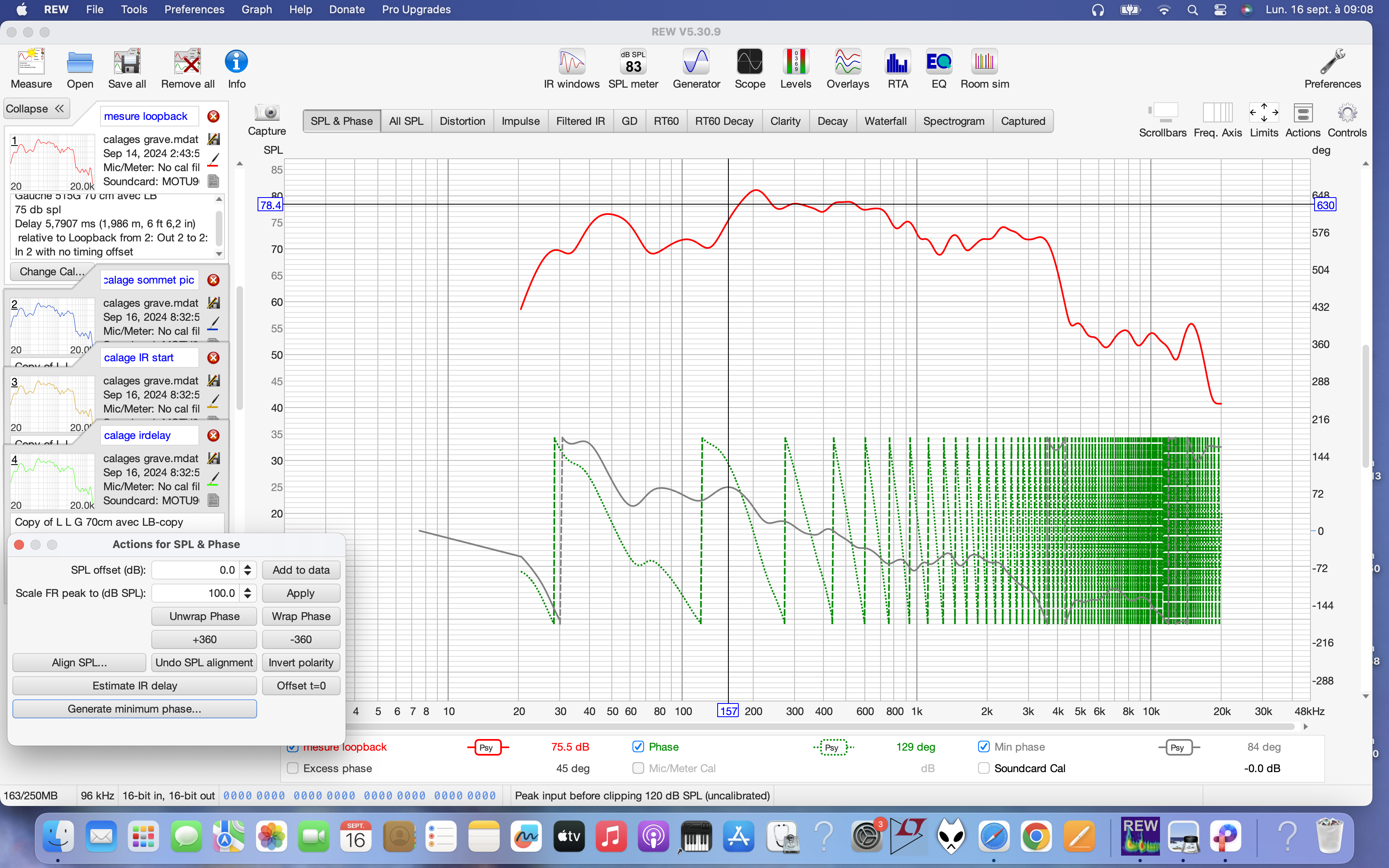Click notes box scroll-down arrow
This screenshot has width=1389, height=868.
click(x=219, y=254)
